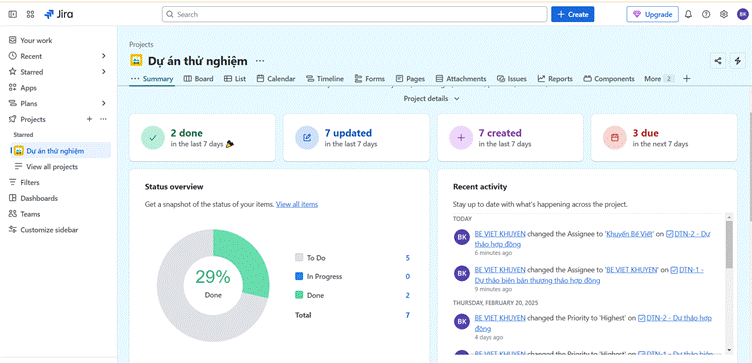Switch to the Board tab
Viewport: 752px width, 363px height.
pos(199,79)
